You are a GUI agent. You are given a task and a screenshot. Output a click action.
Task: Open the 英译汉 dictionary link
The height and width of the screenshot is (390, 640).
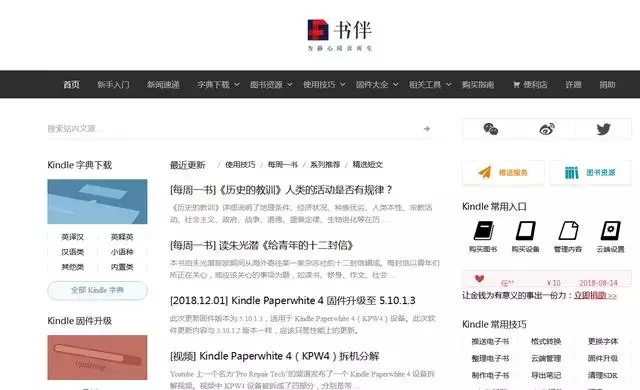pos(73,237)
